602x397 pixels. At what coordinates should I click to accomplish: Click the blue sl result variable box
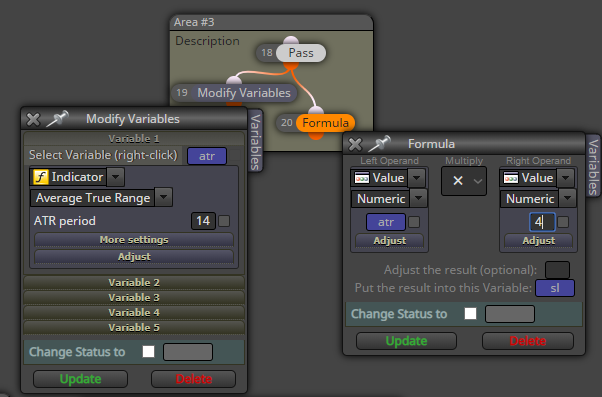coord(555,288)
